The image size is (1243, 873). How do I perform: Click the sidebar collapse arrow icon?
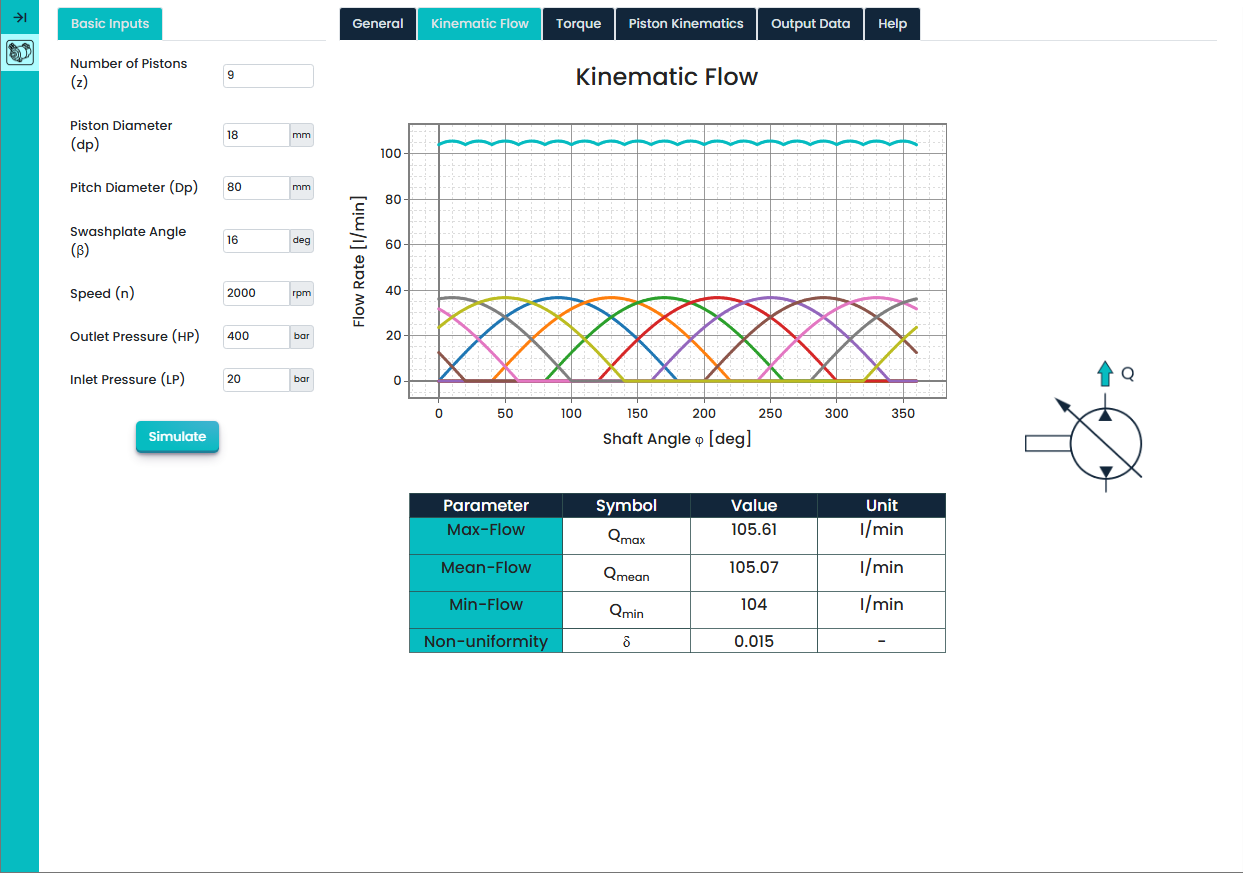[19, 17]
